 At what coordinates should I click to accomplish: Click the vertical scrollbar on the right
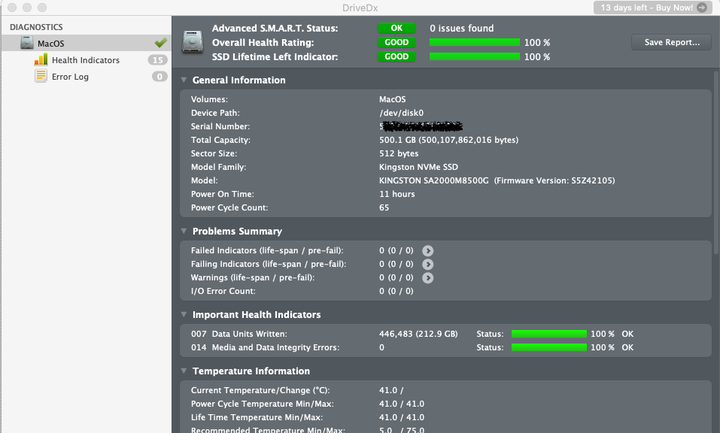716,163
